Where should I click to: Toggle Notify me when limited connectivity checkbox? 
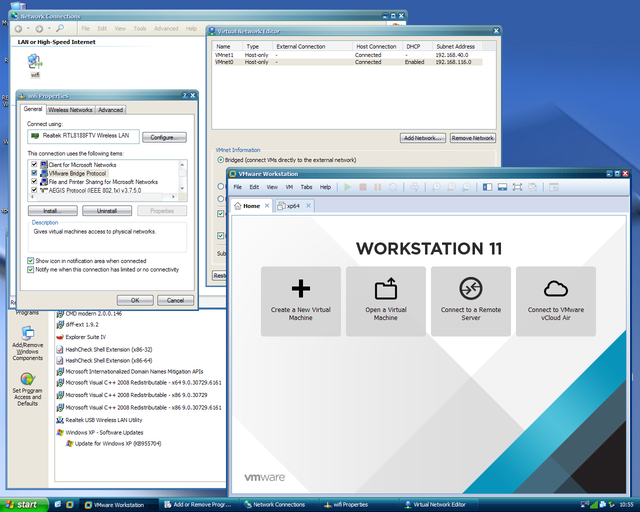tap(31, 269)
